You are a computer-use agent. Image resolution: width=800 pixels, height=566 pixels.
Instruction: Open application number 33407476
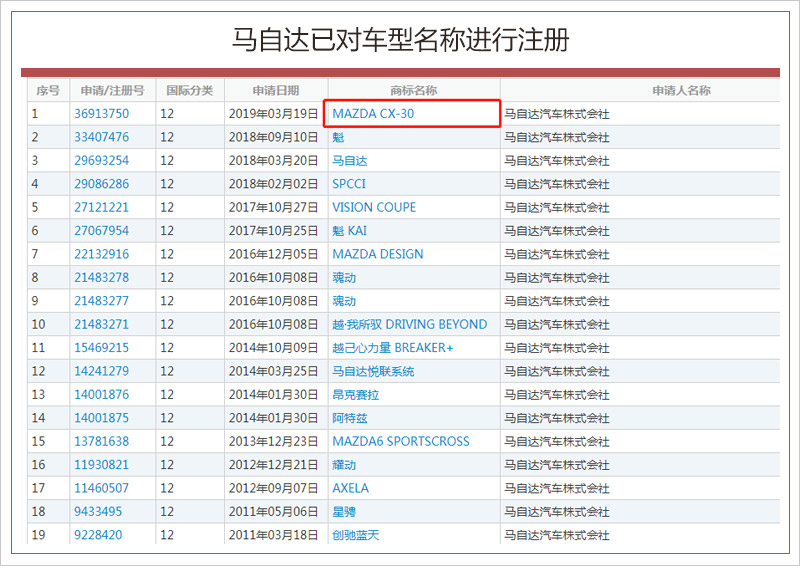click(x=102, y=137)
